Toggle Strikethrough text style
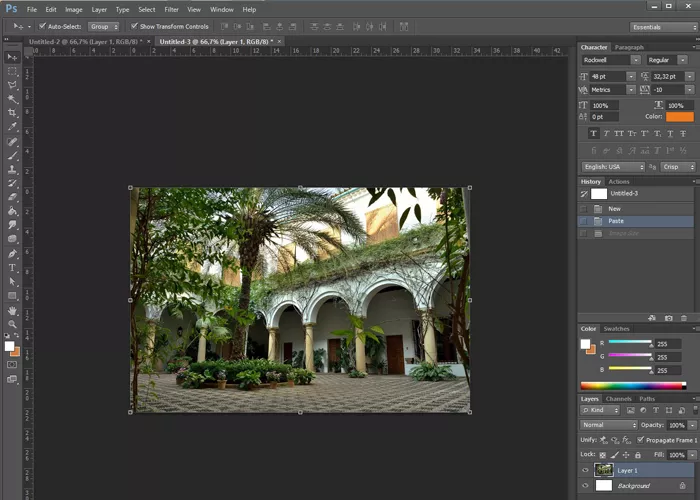 (683, 133)
